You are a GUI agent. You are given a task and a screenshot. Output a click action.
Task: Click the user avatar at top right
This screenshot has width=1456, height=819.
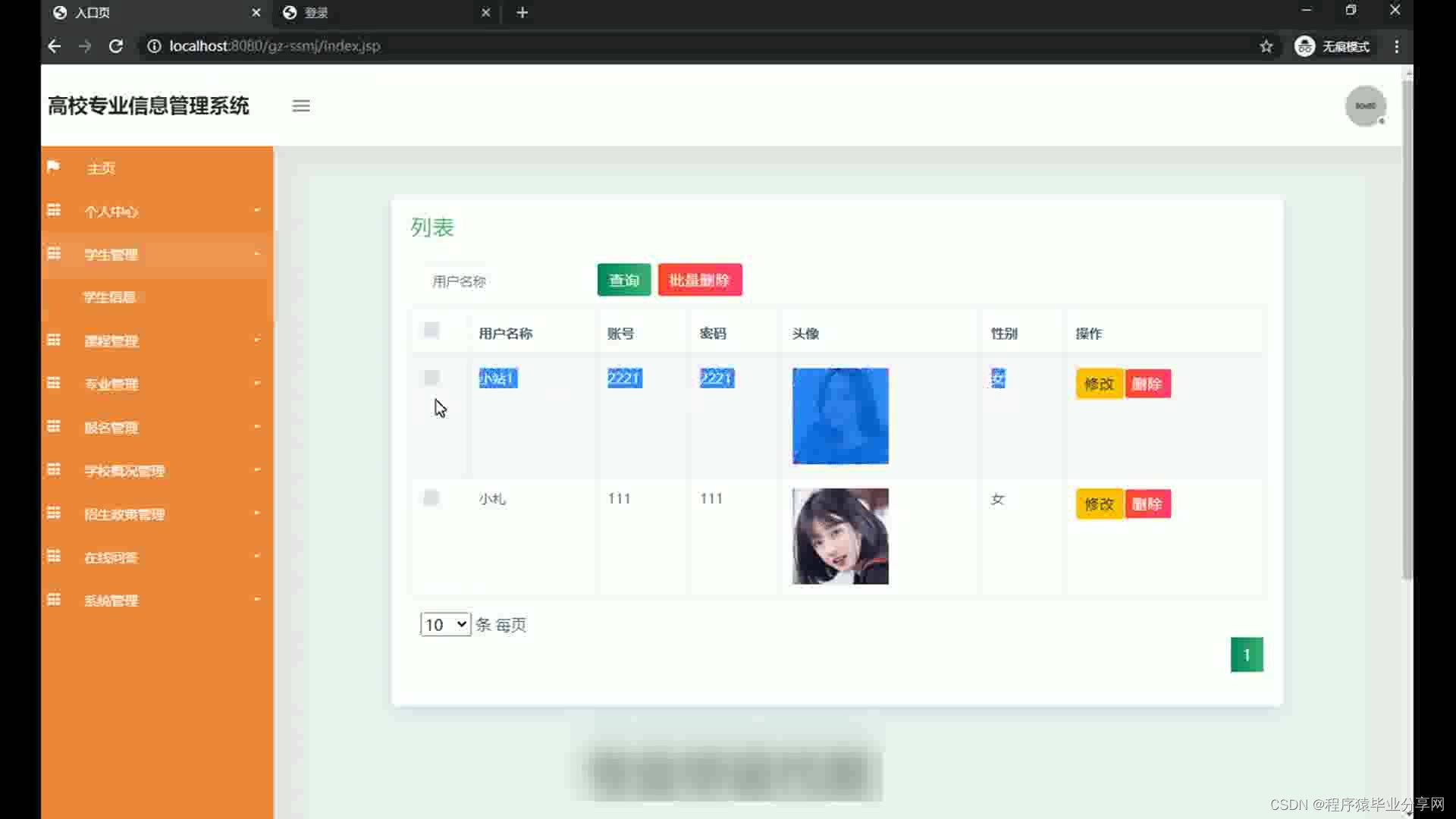click(x=1365, y=106)
